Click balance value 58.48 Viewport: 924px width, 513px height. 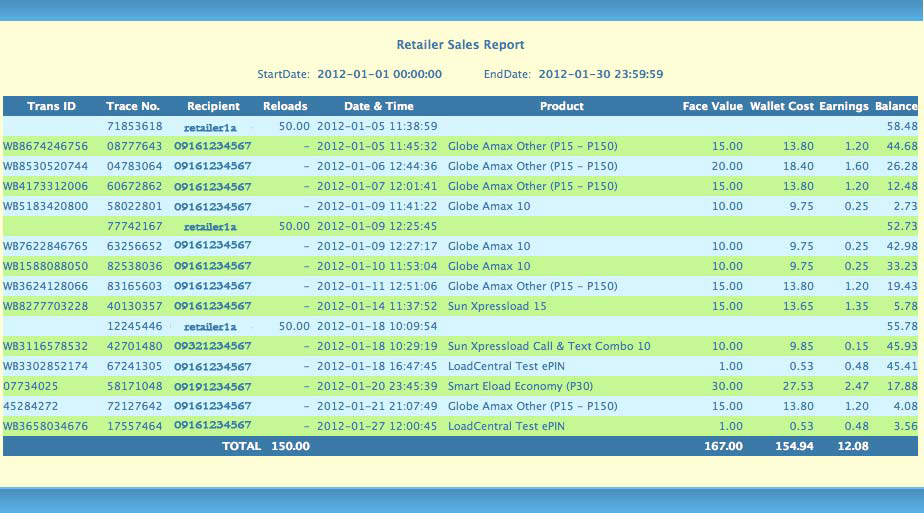pos(902,126)
